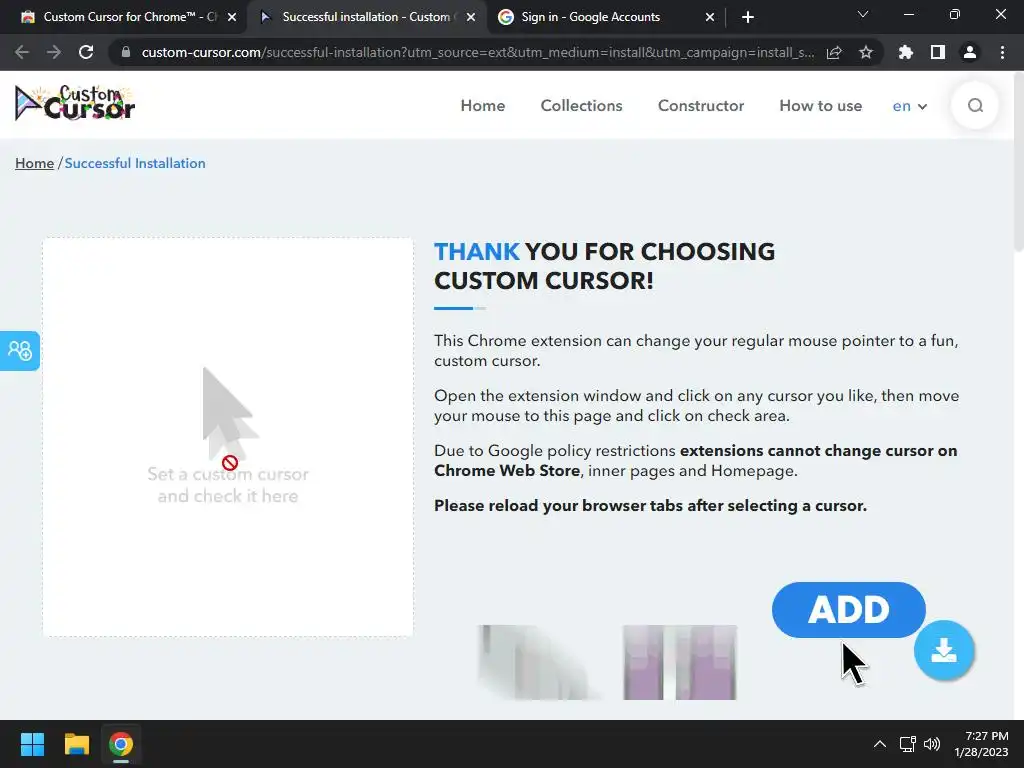This screenshot has height=768, width=1024.
Task: Click 'Please reload your browser tabs' text
Action: coord(650,505)
